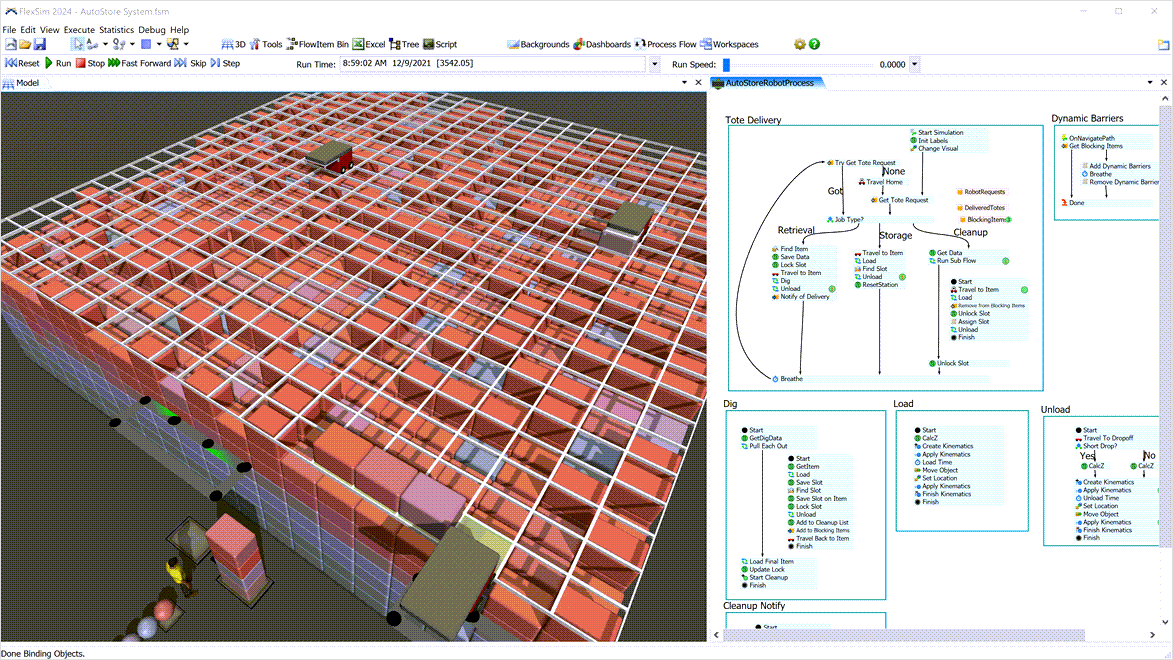Viewport: 1173px width, 660px height.
Task: Open the Execute menu
Action: pyautogui.click(x=79, y=29)
